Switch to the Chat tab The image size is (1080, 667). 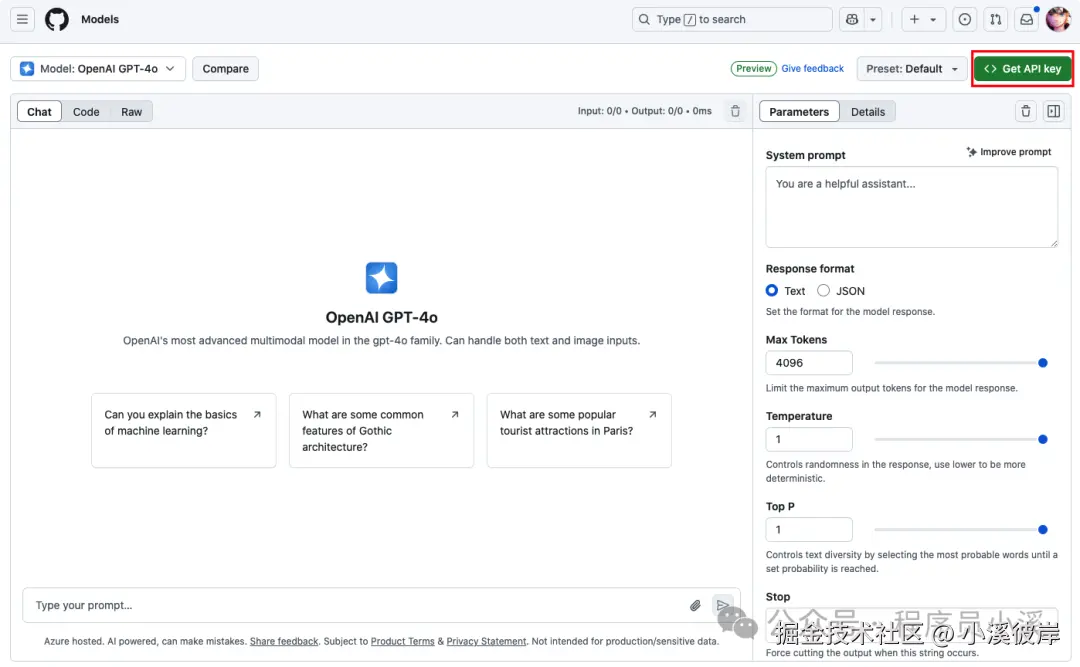tap(39, 112)
